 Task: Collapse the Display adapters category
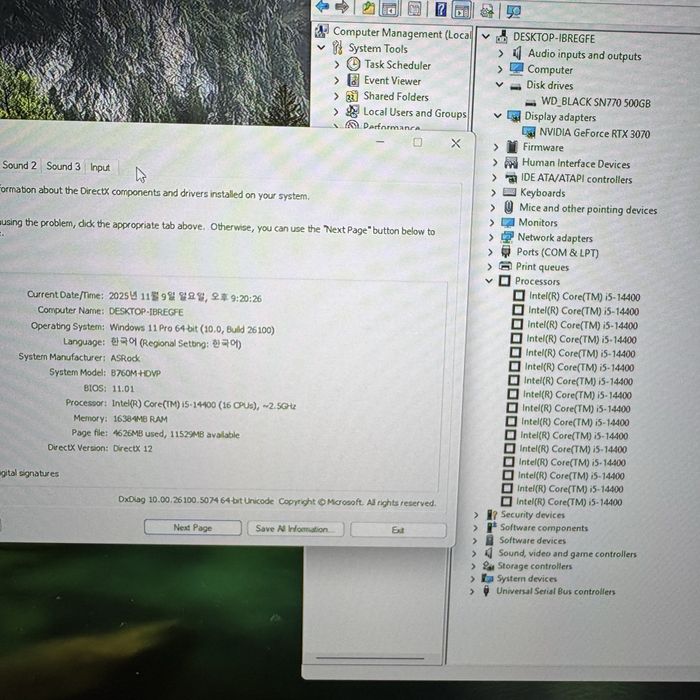click(x=498, y=116)
